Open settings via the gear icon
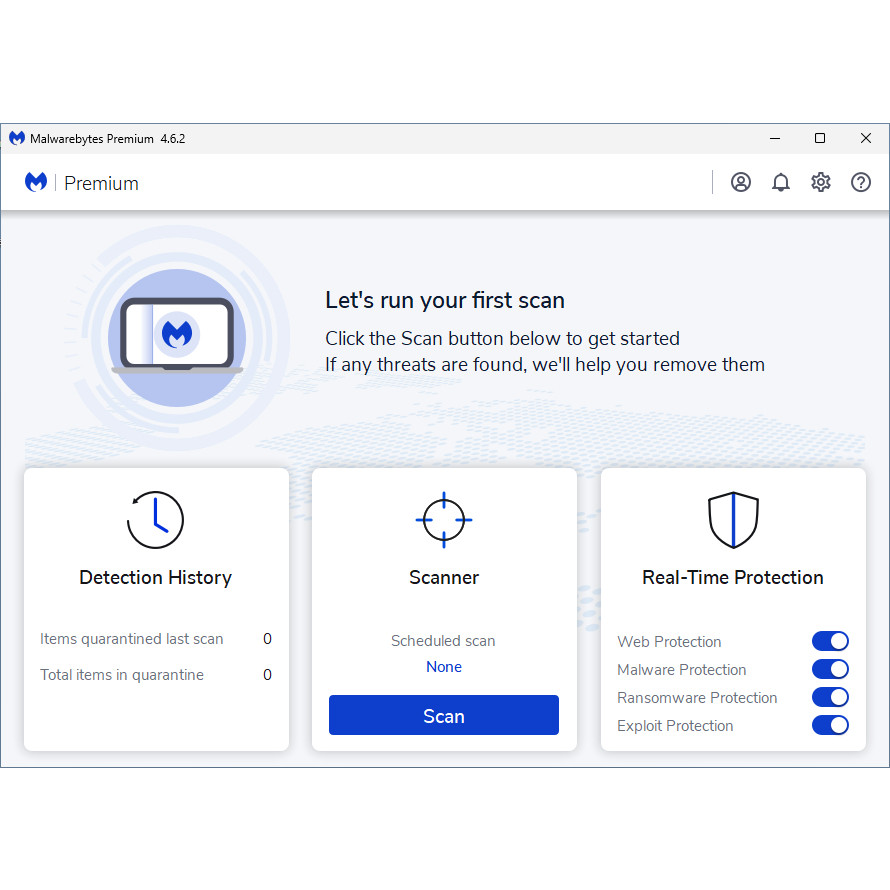Viewport: 890px width, 890px height. 820,182
